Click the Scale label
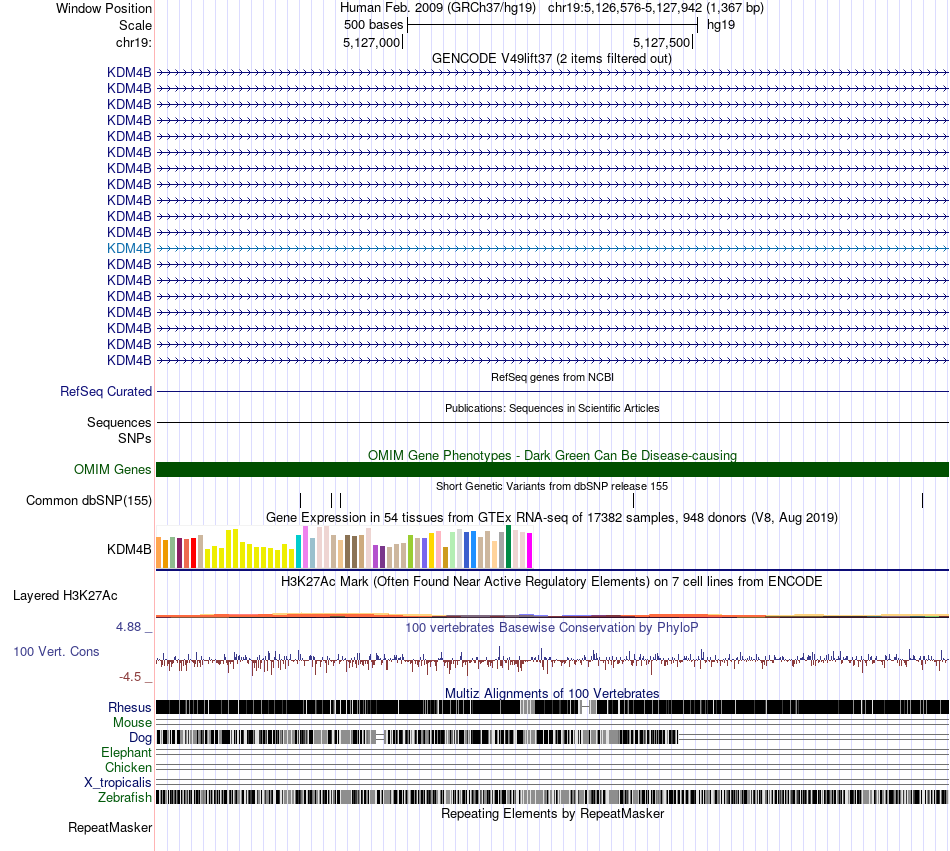 [x=135, y=25]
